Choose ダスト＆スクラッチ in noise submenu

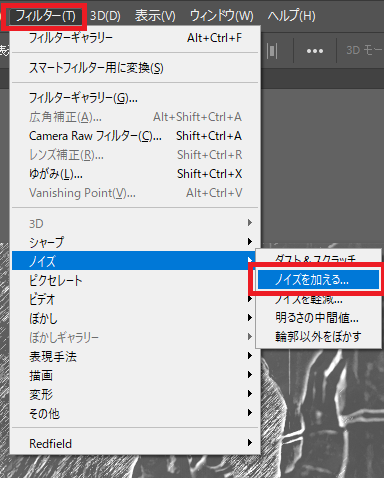pos(319,259)
